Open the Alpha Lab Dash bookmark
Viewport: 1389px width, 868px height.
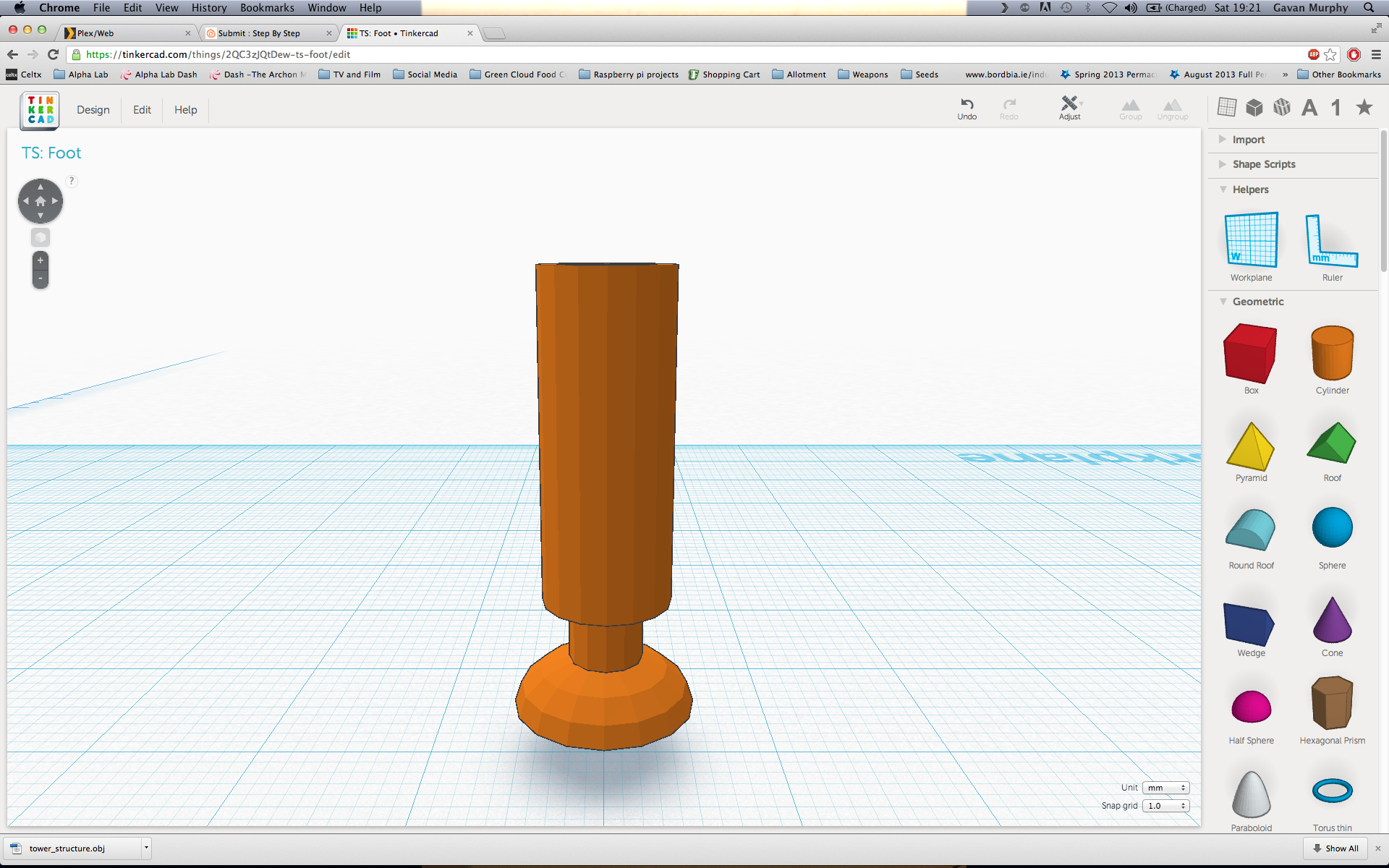point(159,75)
